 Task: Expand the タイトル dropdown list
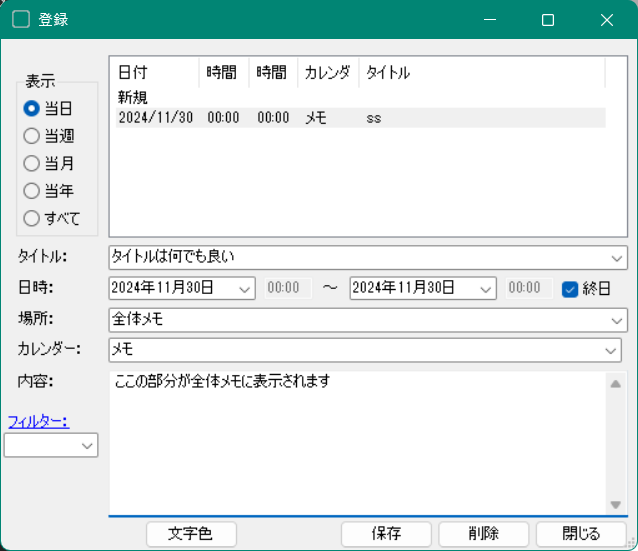(x=616, y=257)
